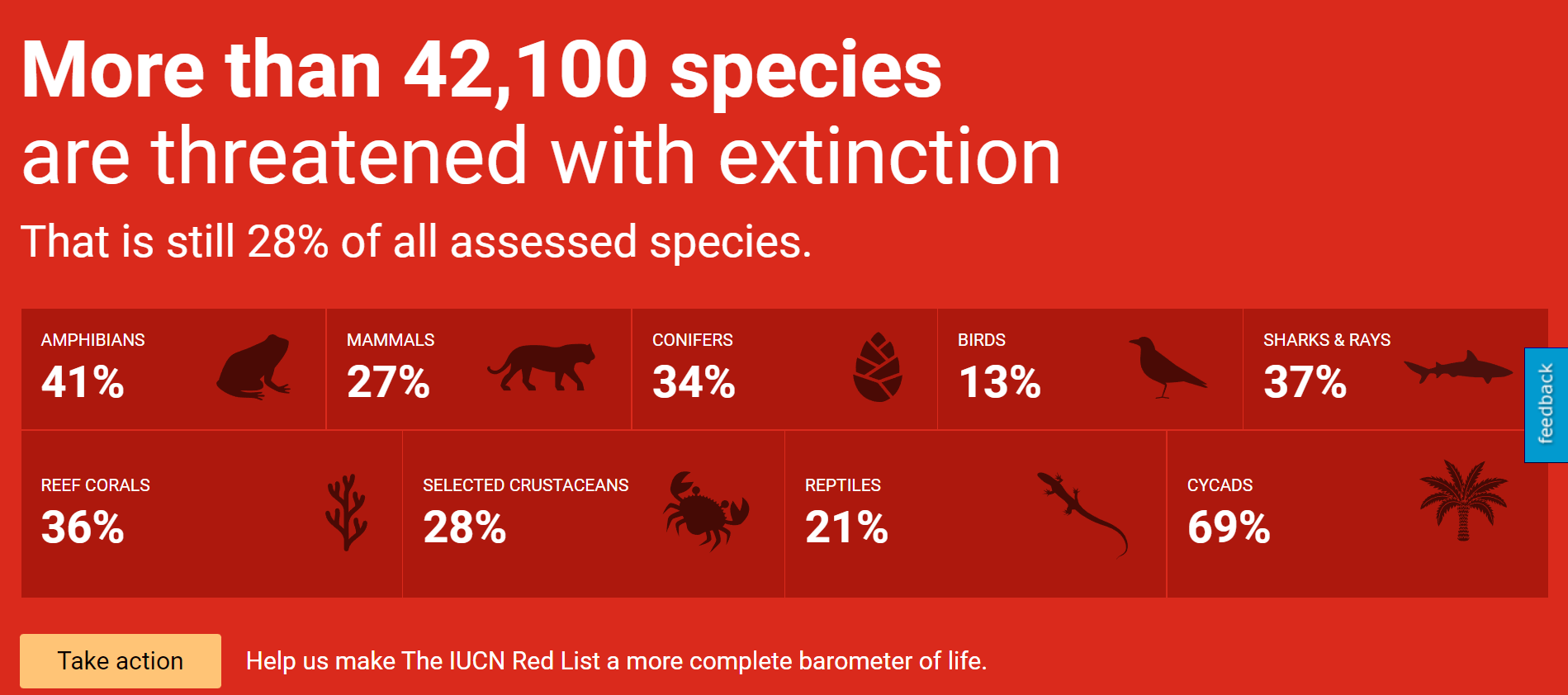The width and height of the screenshot is (1568, 695).
Task: Open the Sharks & Rays 37% statistic
Action: click(1305, 381)
